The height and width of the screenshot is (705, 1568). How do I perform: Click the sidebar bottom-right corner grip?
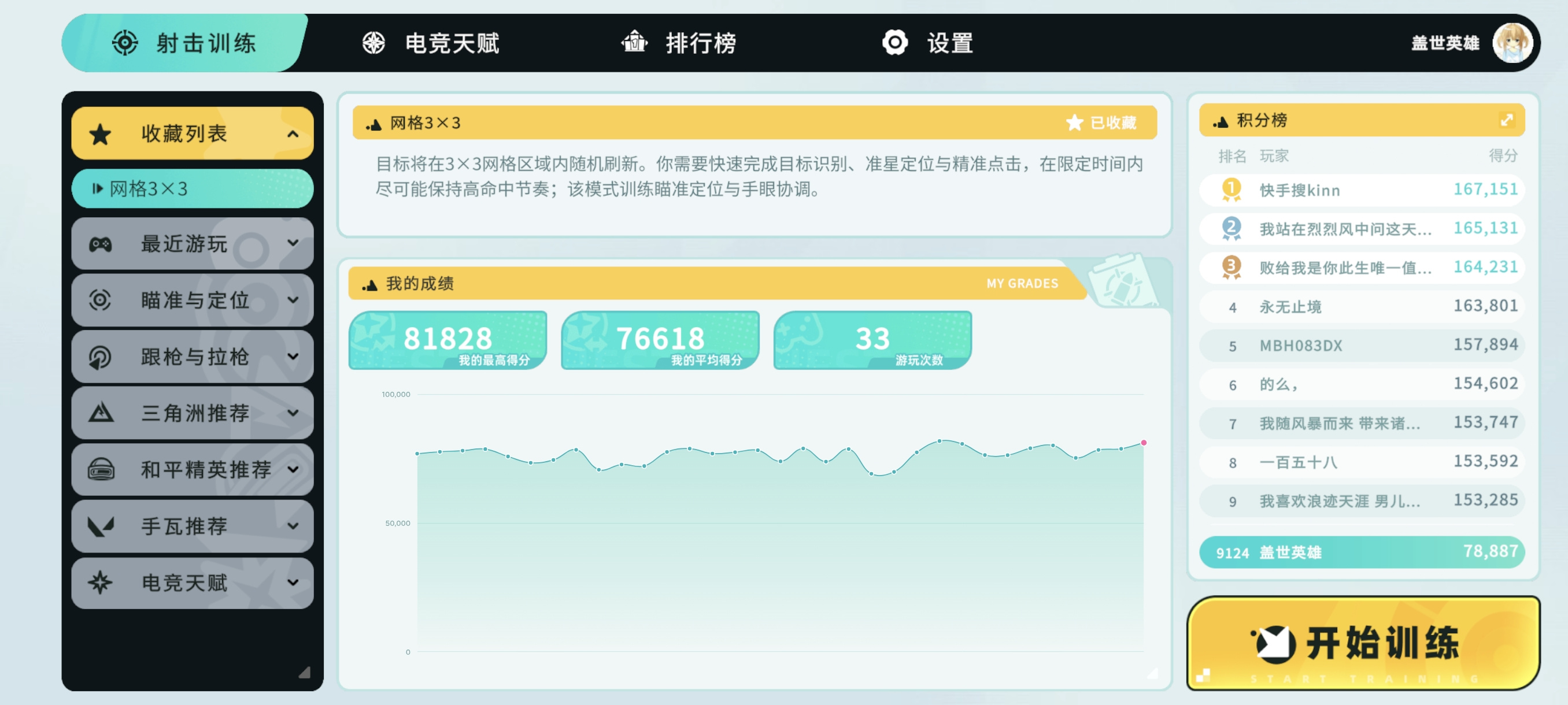coord(304,672)
